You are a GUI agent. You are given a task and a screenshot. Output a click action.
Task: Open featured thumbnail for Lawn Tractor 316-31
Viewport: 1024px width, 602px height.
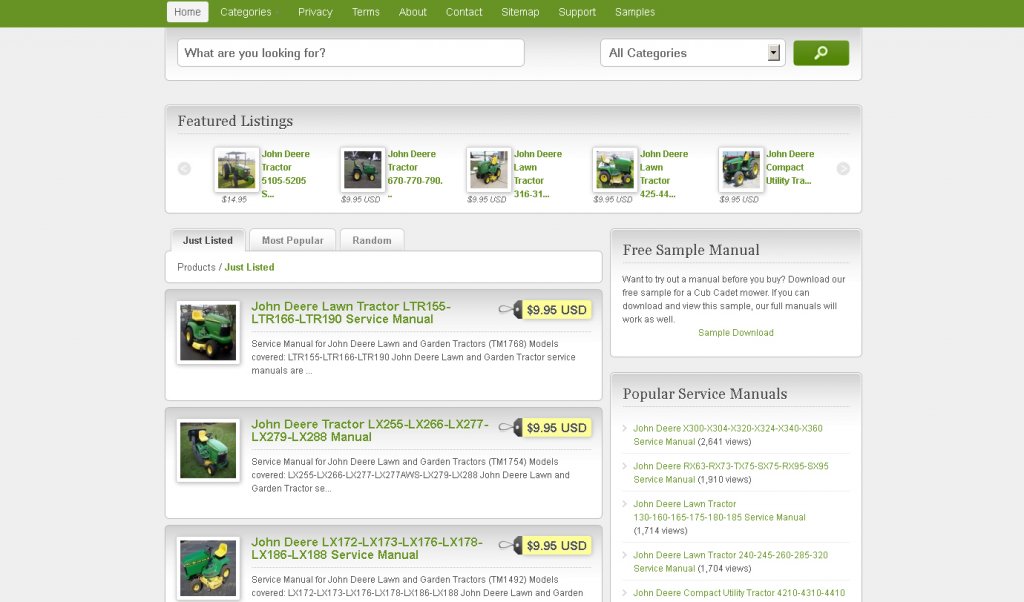pyautogui.click(x=488, y=169)
